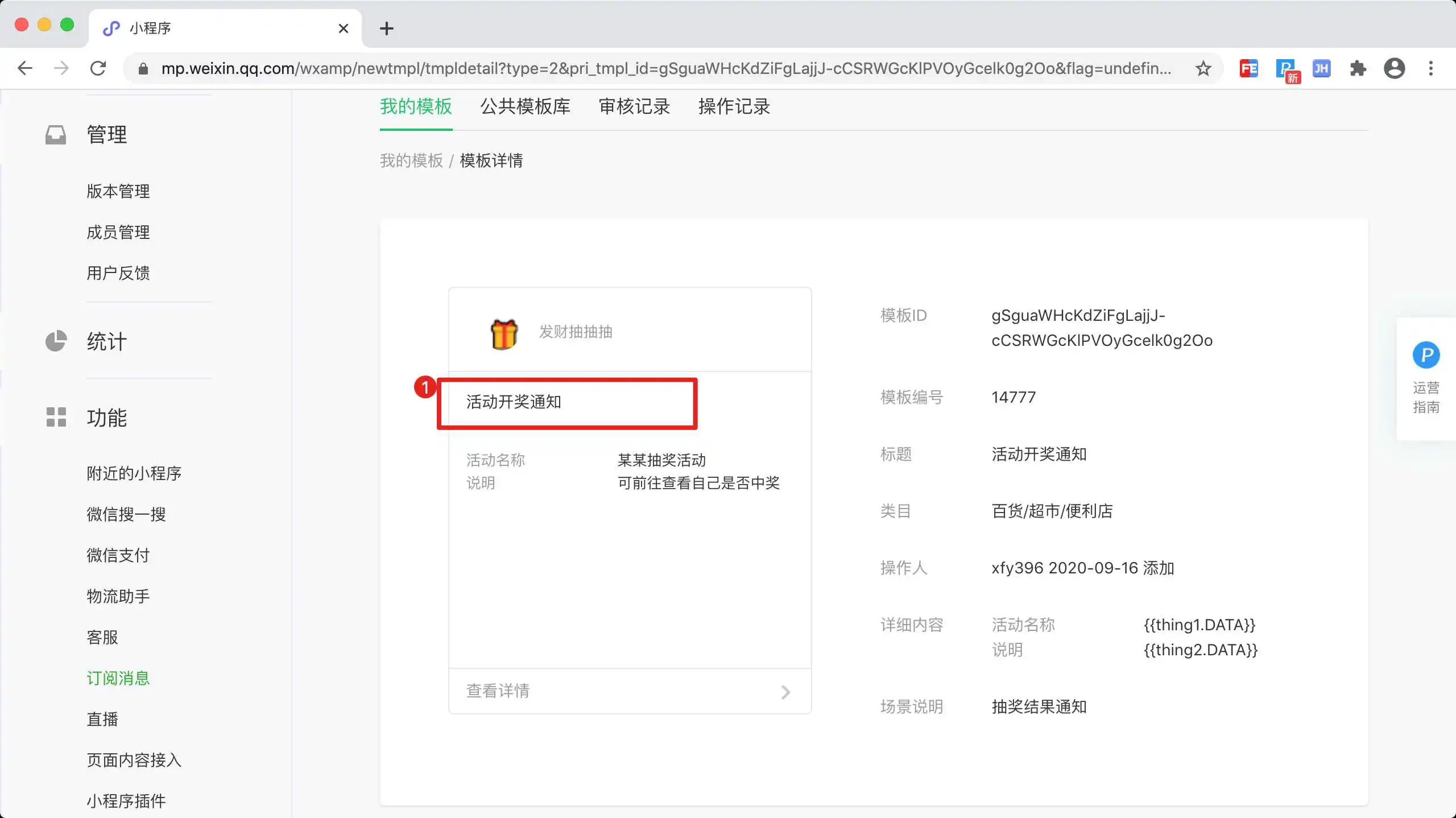The height and width of the screenshot is (818, 1456).
Task: Go to 版本管理 sidebar item
Action: pyautogui.click(x=118, y=191)
